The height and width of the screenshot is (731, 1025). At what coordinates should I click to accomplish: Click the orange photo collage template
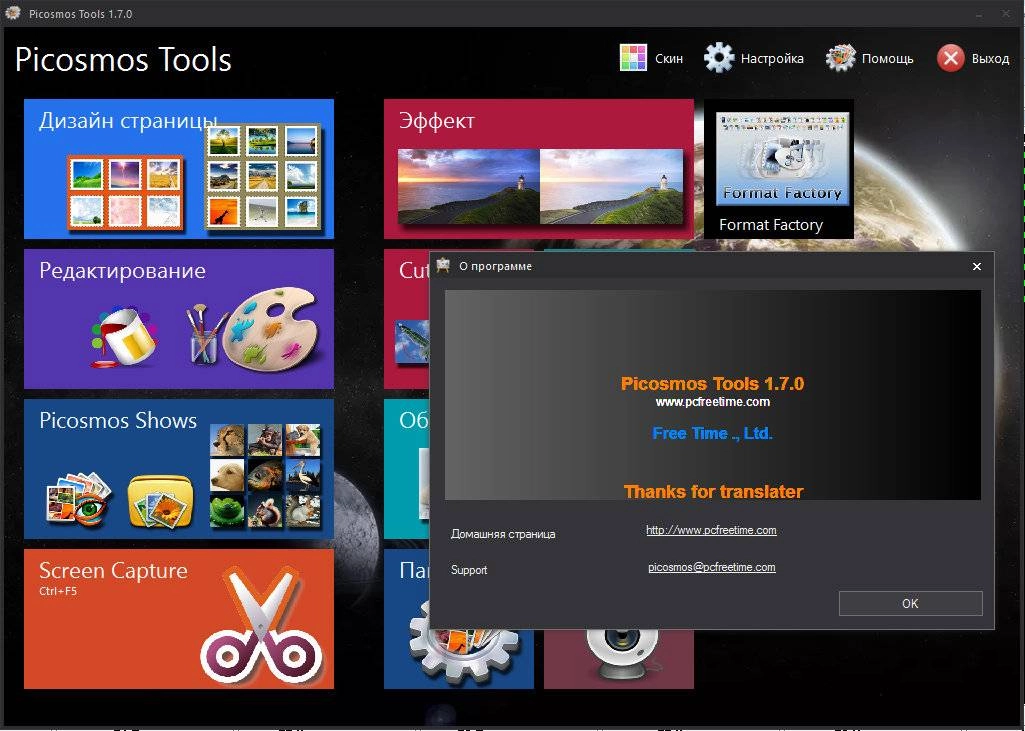[x=125, y=193]
